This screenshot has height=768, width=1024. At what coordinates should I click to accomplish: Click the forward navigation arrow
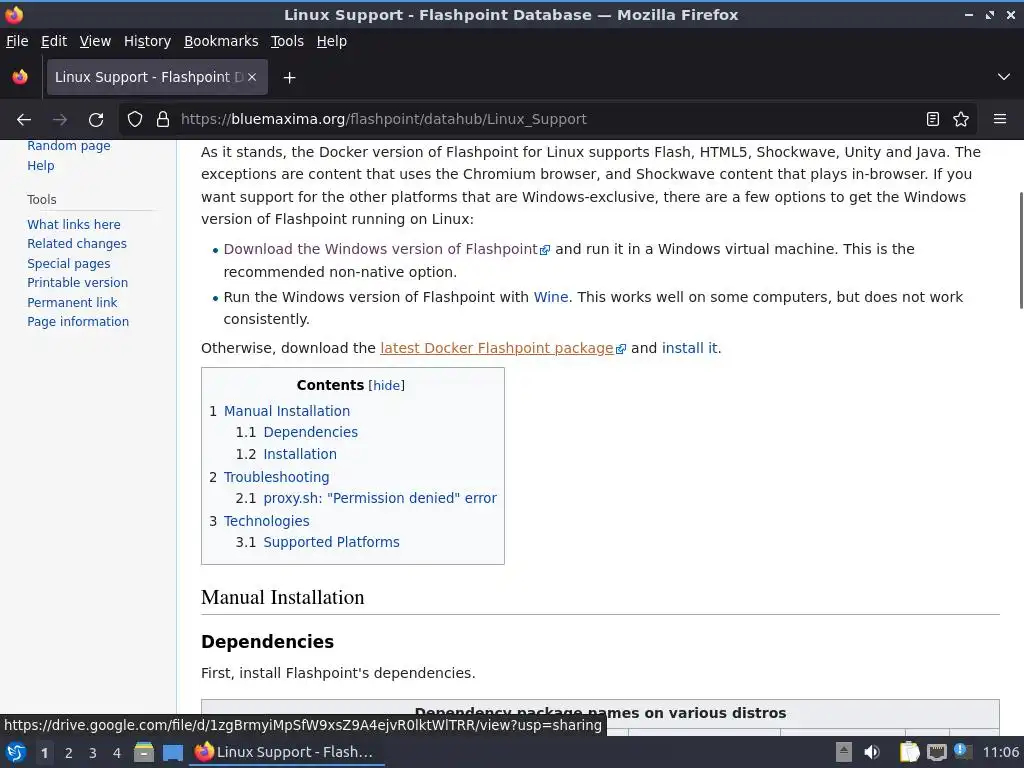coord(60,120)
